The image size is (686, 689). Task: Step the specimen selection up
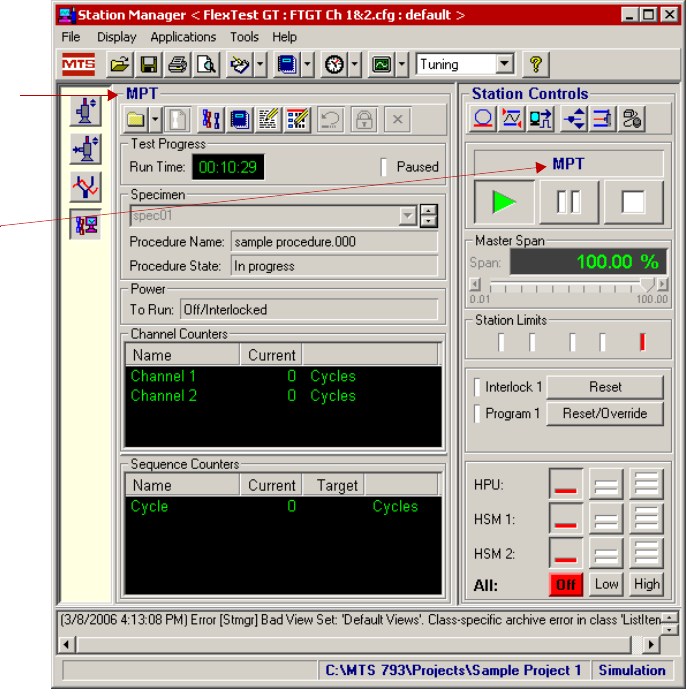pyautogui.click(x=428, y=210)
